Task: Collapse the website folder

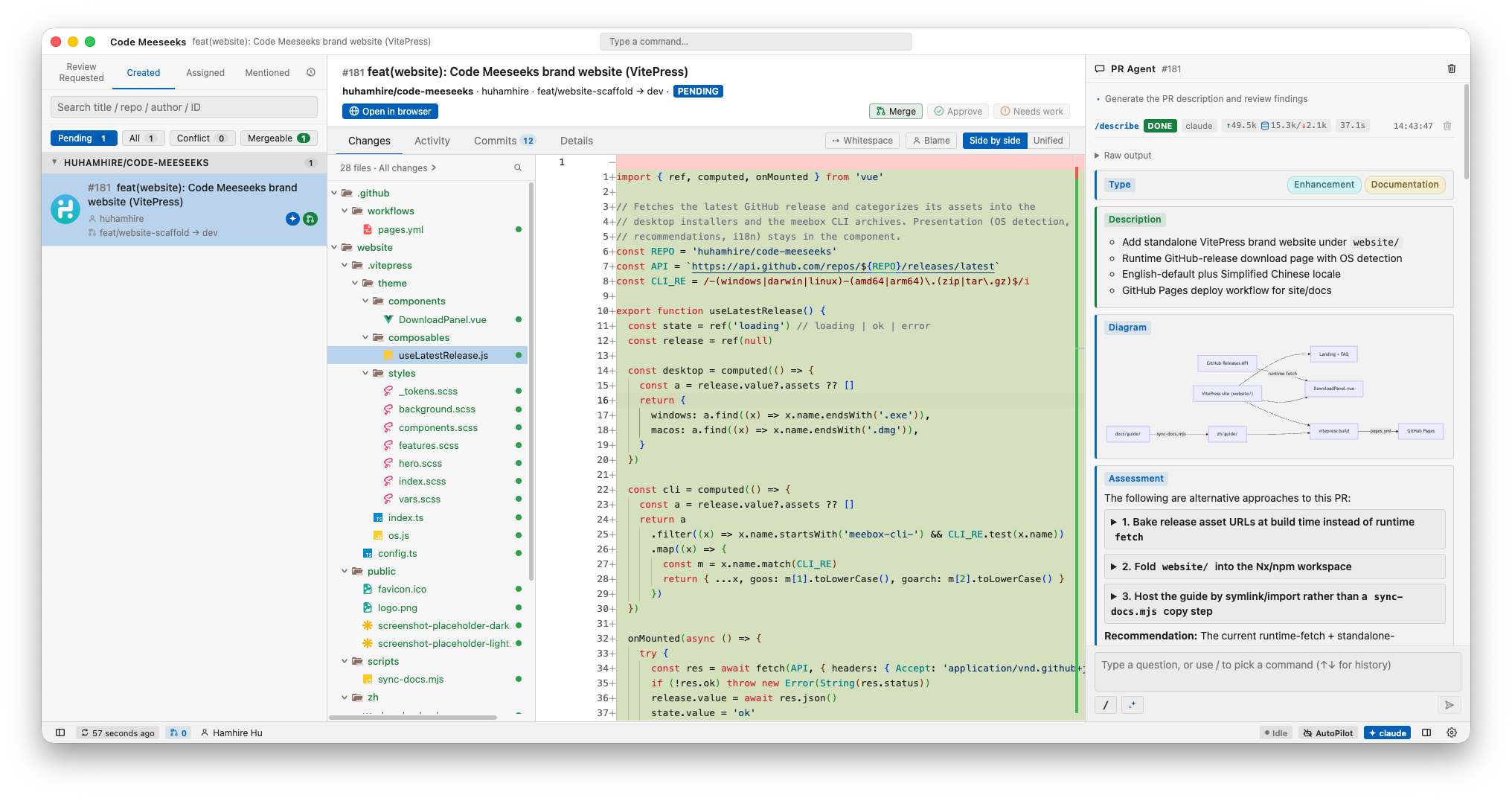Action: click(334, 247)
